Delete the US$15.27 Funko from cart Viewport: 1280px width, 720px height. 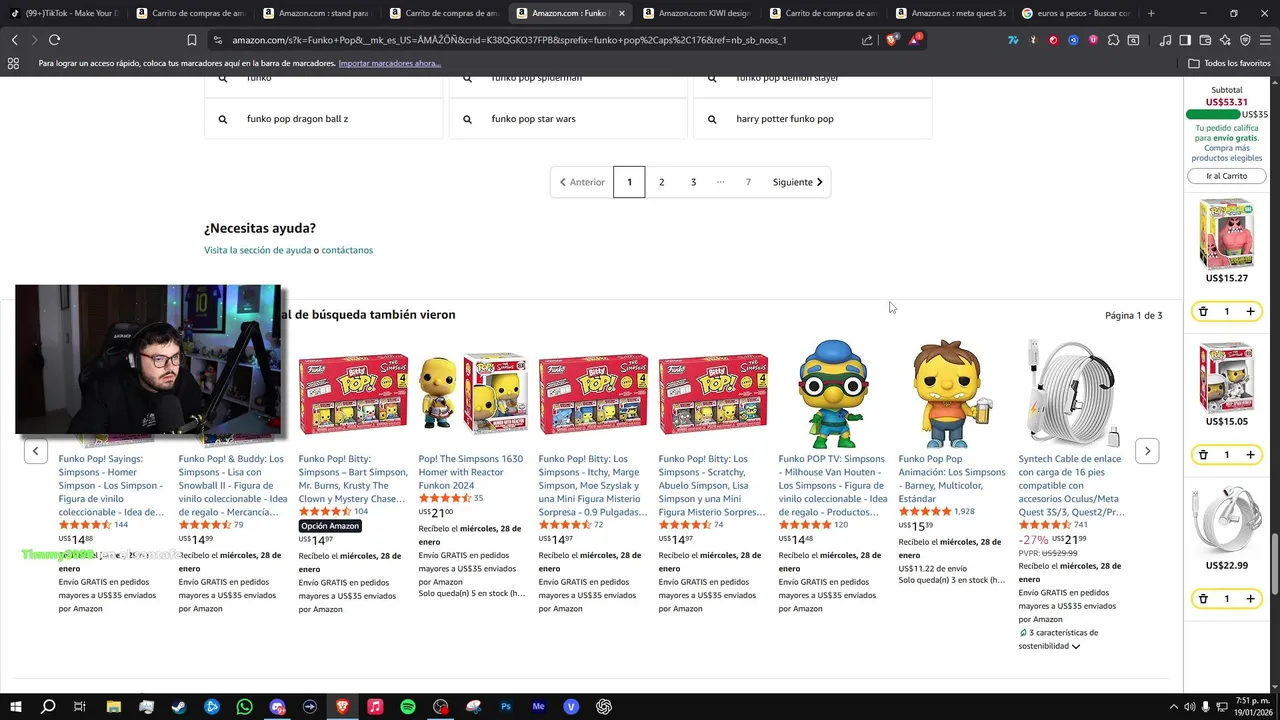tap(1203, 311)
